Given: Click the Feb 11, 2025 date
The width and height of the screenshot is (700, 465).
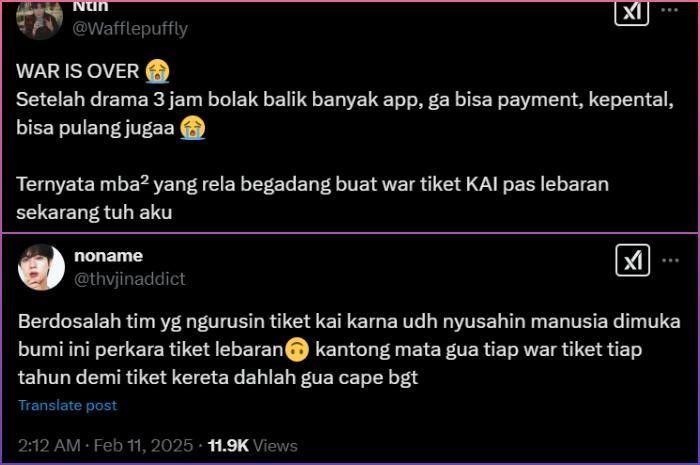Looking at the screenshot, I should click(x=143, y=445).
